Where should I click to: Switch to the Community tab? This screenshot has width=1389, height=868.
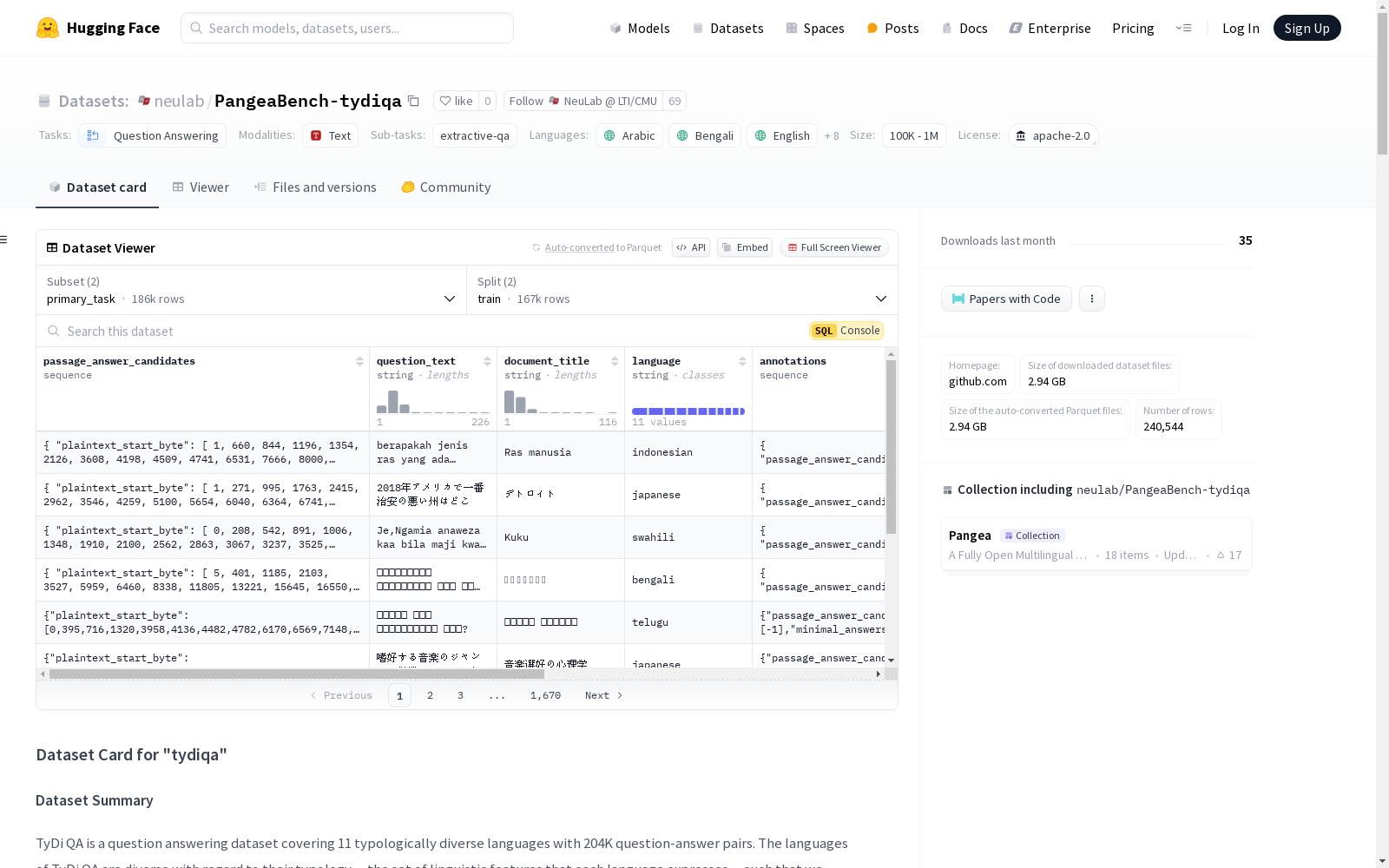pos(446,187)
